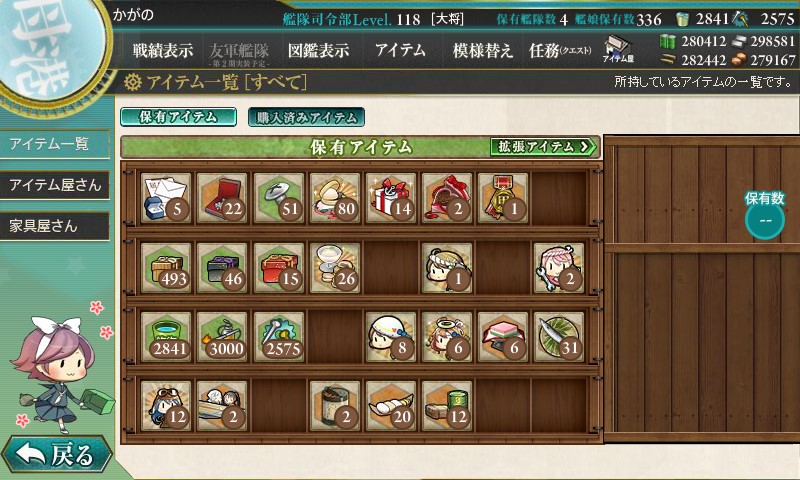The width and height of the screenshot is (800, 480).
Task: Select the repair bucket item showing 2841
Action: click(165, 337)
